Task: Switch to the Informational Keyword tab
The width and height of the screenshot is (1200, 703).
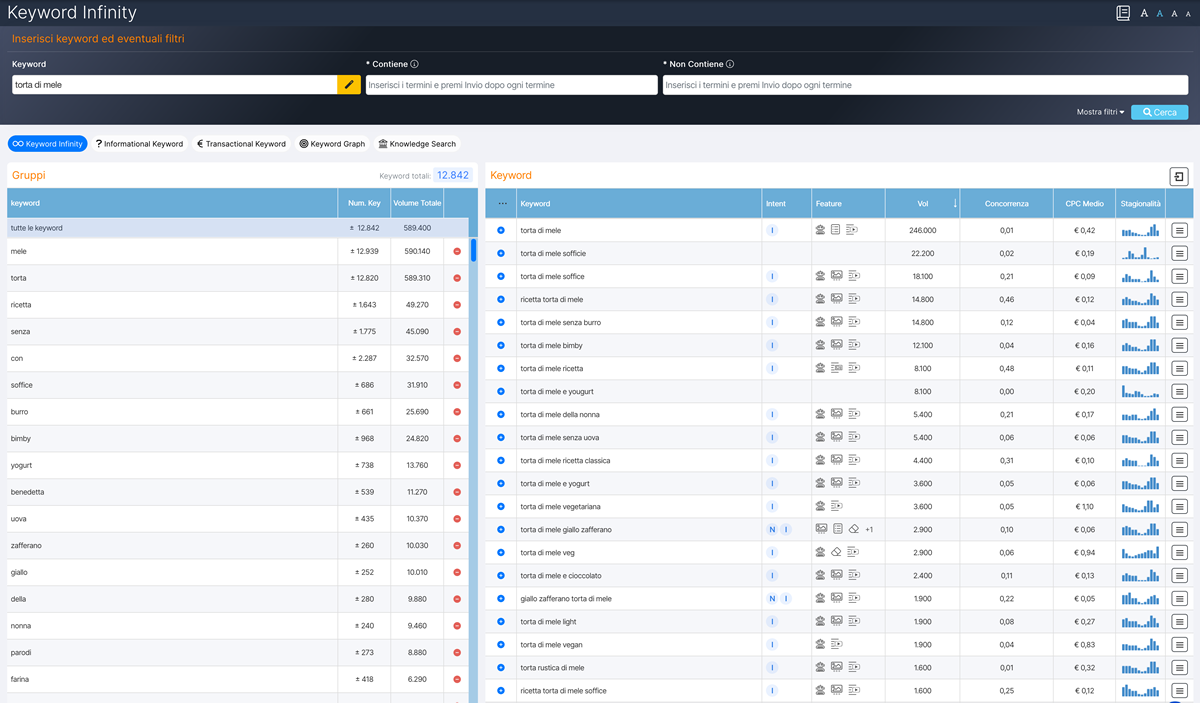Action: pos(140,144)
